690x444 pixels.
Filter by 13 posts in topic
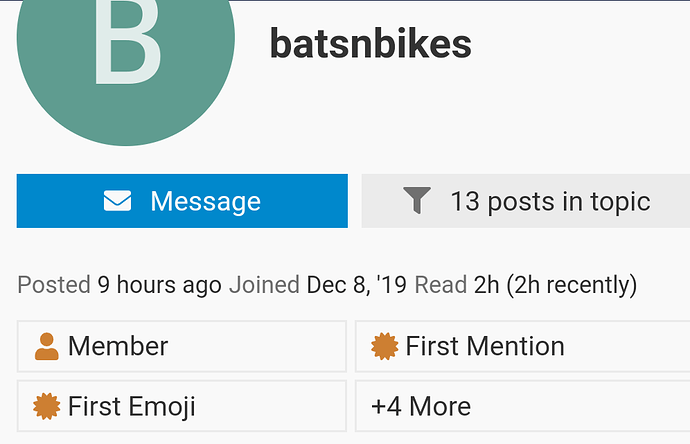pos(549,201)
